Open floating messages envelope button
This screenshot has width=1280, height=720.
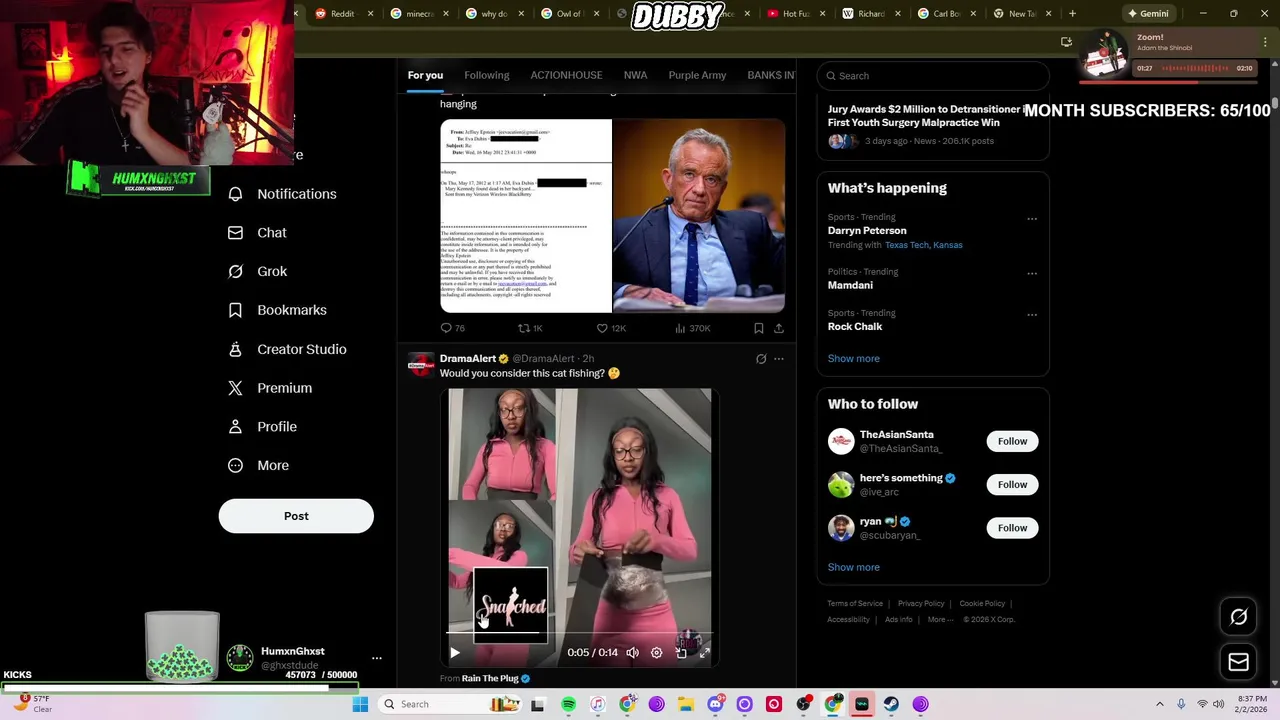[x=1238, y=662]
